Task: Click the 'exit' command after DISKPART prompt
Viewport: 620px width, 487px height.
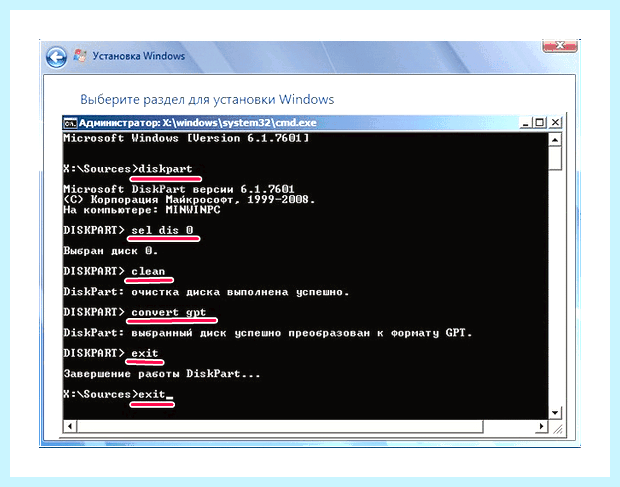Action: coord(145,353)
